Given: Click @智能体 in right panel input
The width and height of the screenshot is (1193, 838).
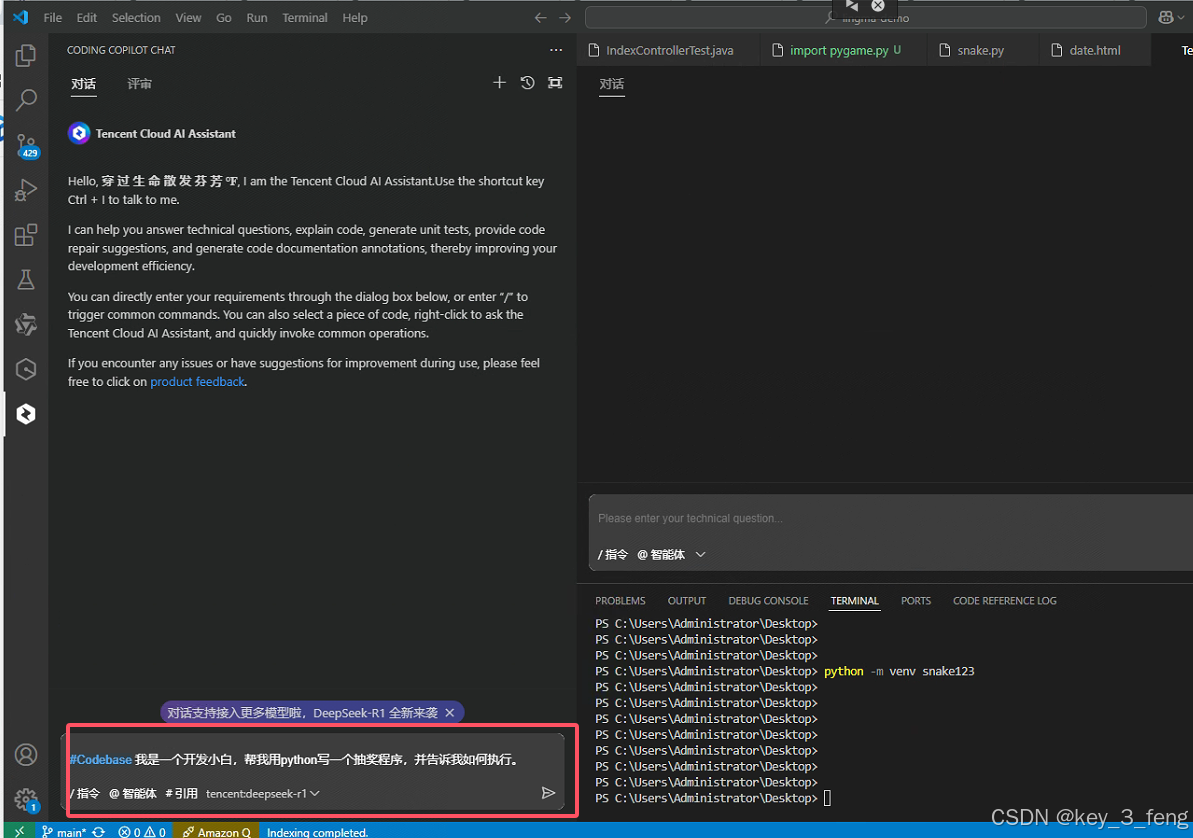Looking at the screenshot, I should pos(660,554).
